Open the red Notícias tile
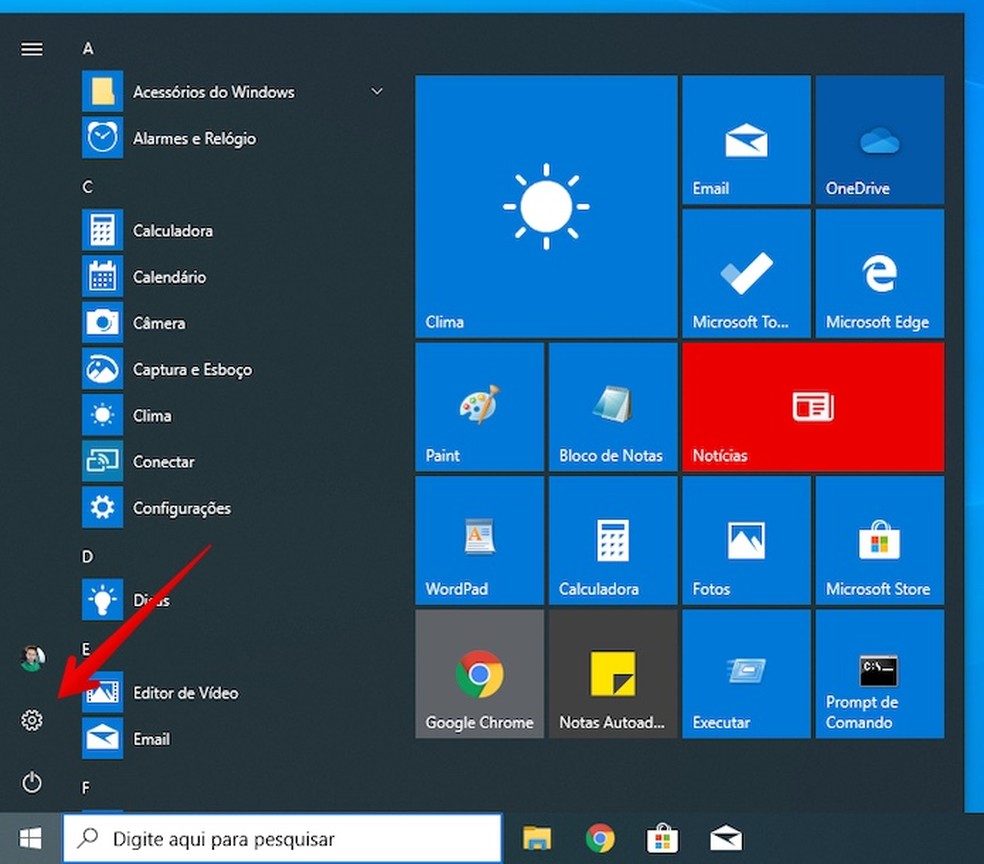The height and width of the screenshot is (864, 984). pyautogui.click(x=813, y=406)
